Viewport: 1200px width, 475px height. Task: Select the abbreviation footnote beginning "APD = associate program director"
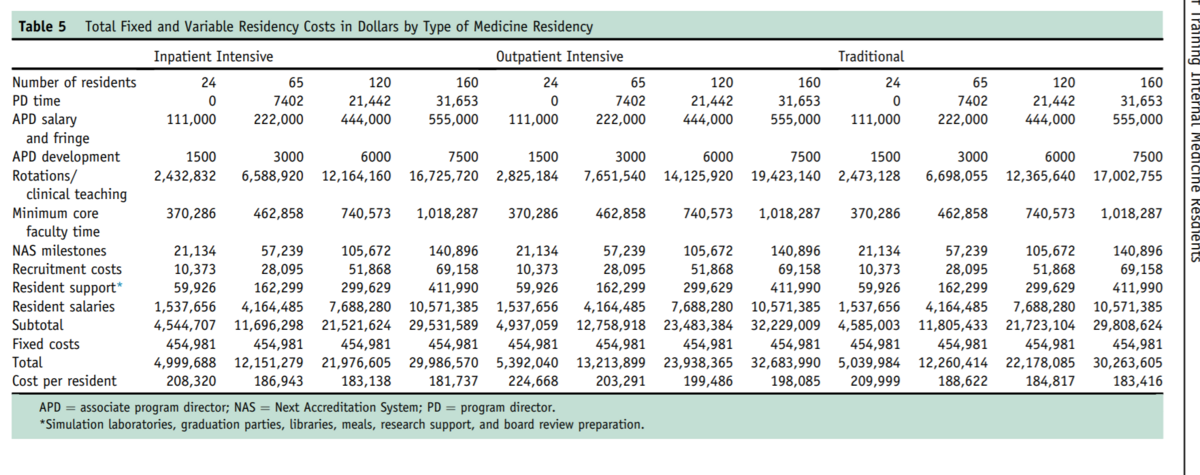pos(297,409)
